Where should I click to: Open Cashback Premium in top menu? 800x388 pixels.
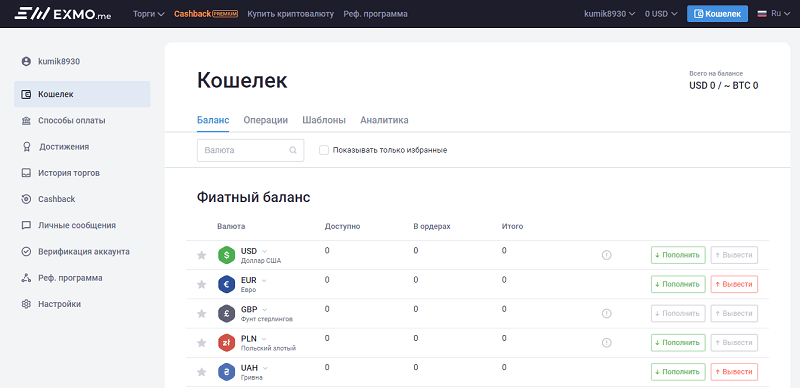(206, 14)
